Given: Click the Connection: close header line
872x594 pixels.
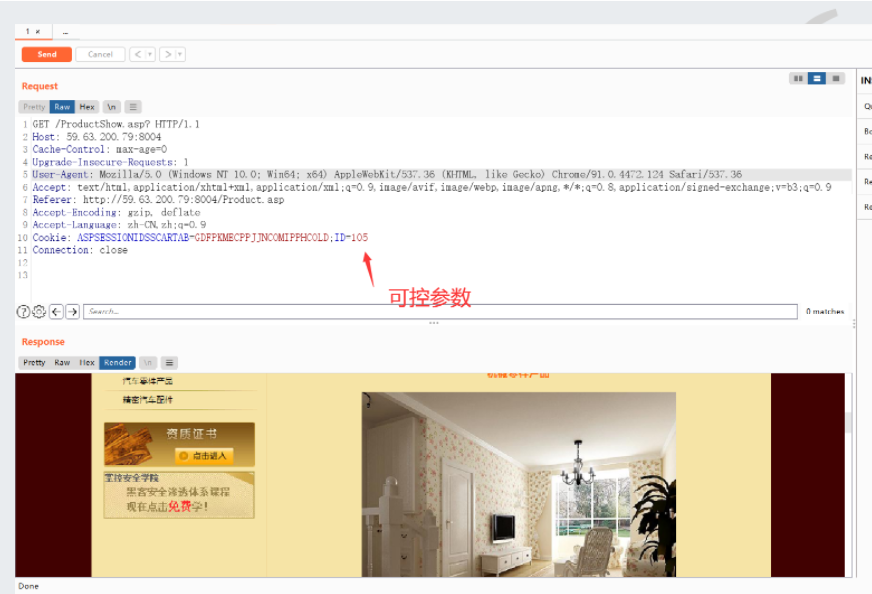Looking at the screenshot, I should click(x=80, y=250).
